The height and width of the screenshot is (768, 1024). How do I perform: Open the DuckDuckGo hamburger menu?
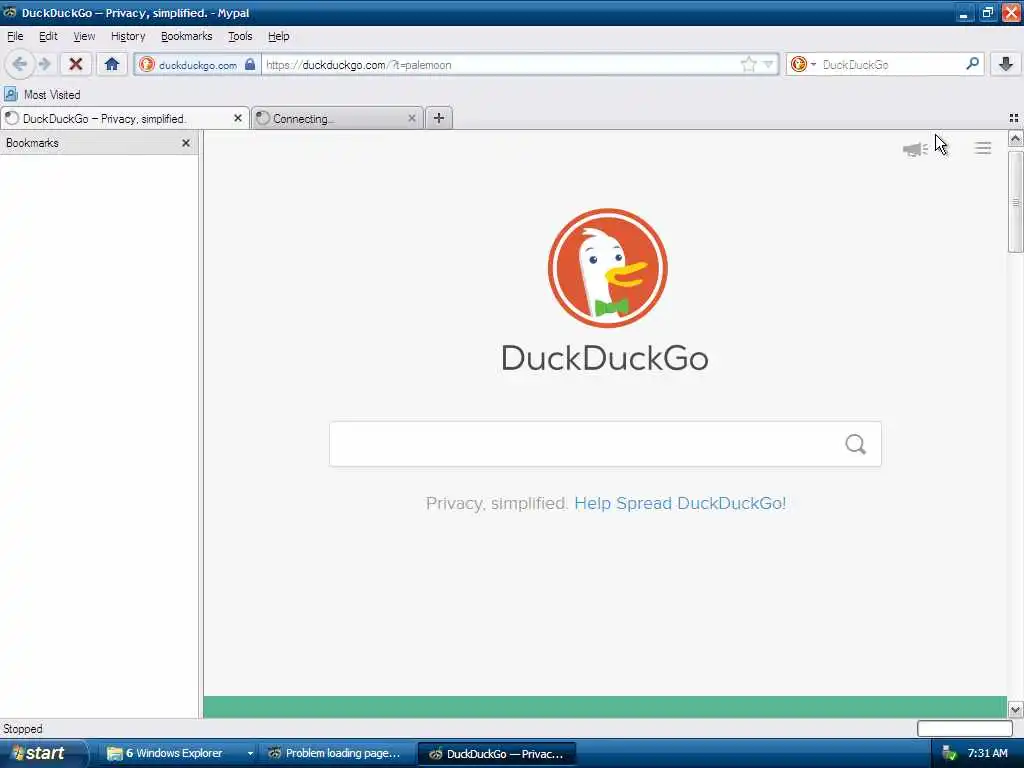coord(983,148)
